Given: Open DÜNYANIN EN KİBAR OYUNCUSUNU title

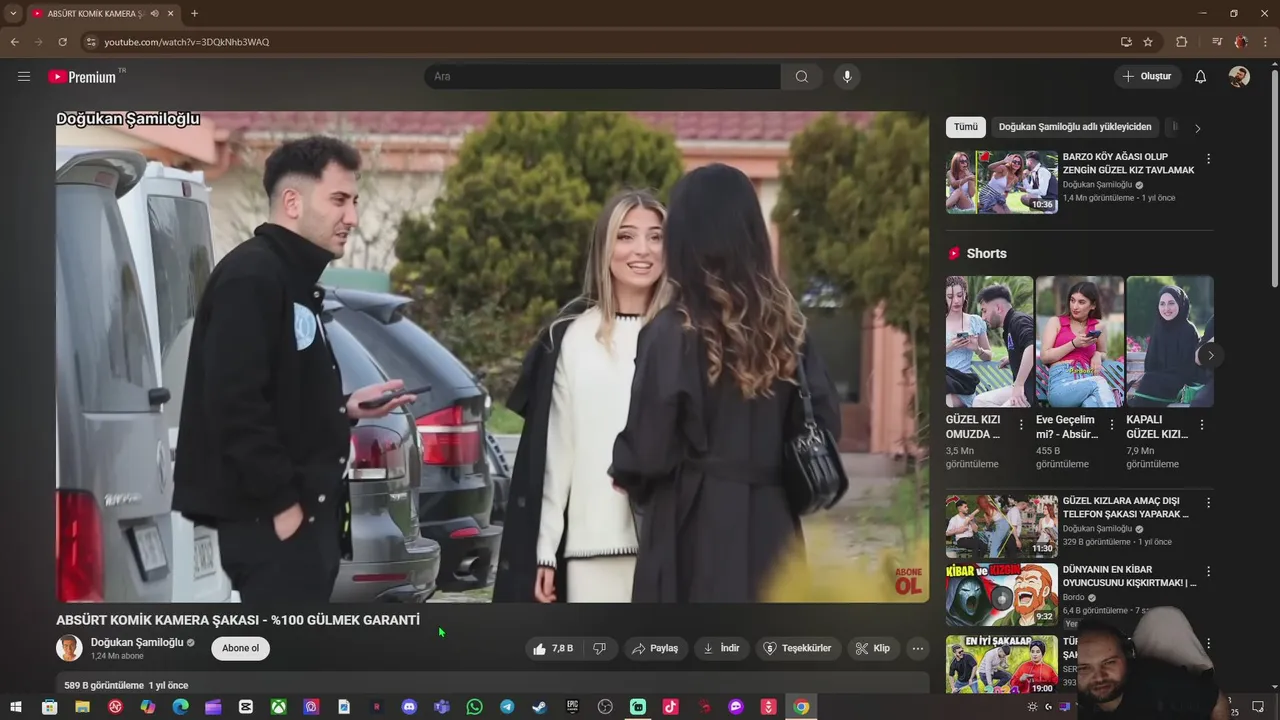Looking at the screenshot, I should [1129, 576].
